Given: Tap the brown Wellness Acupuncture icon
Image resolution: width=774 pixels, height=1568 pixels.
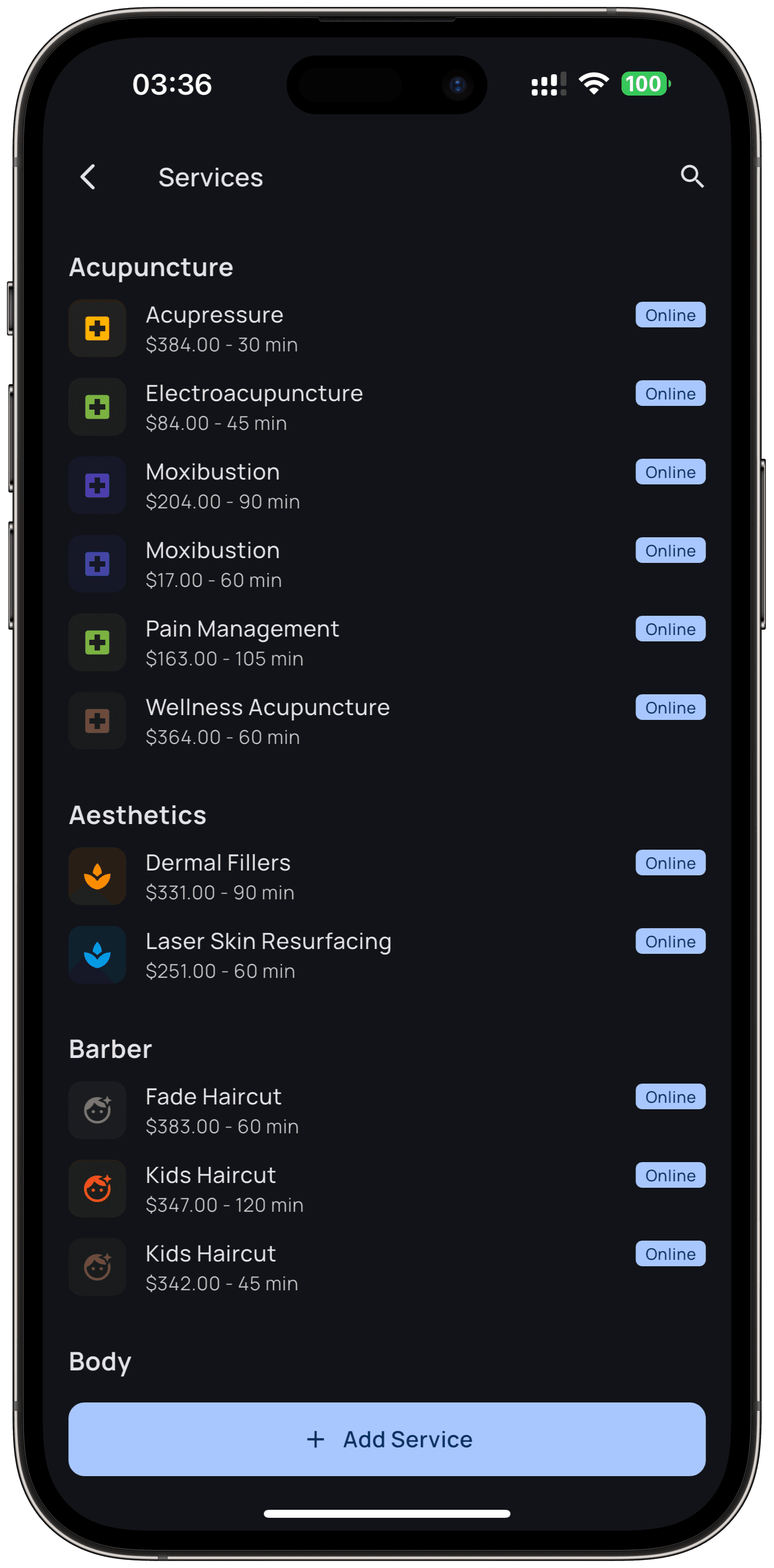Looking at the screenshot, I should coord(97,722).
